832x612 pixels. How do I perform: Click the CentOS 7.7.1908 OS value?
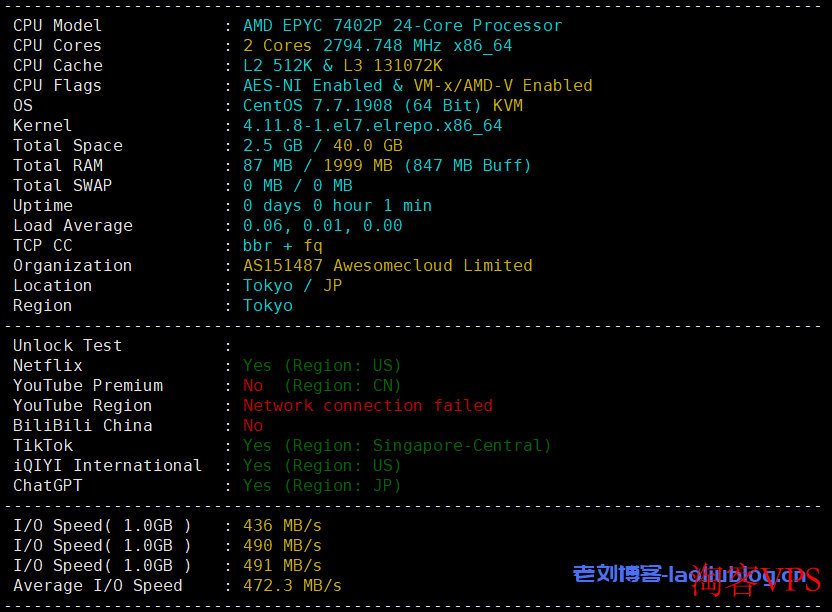click(322, 105)
